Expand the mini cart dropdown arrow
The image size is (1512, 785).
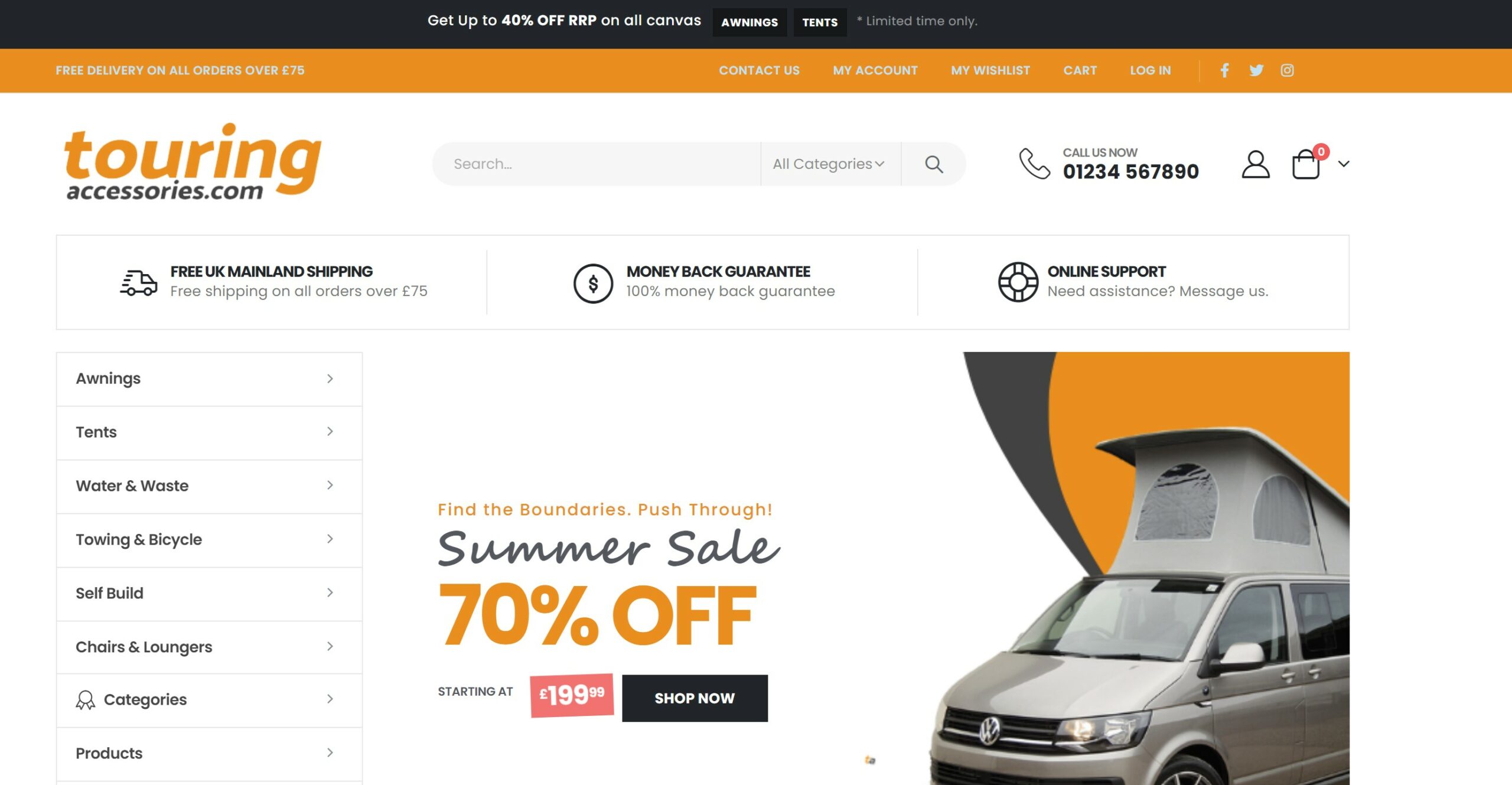1344,164
